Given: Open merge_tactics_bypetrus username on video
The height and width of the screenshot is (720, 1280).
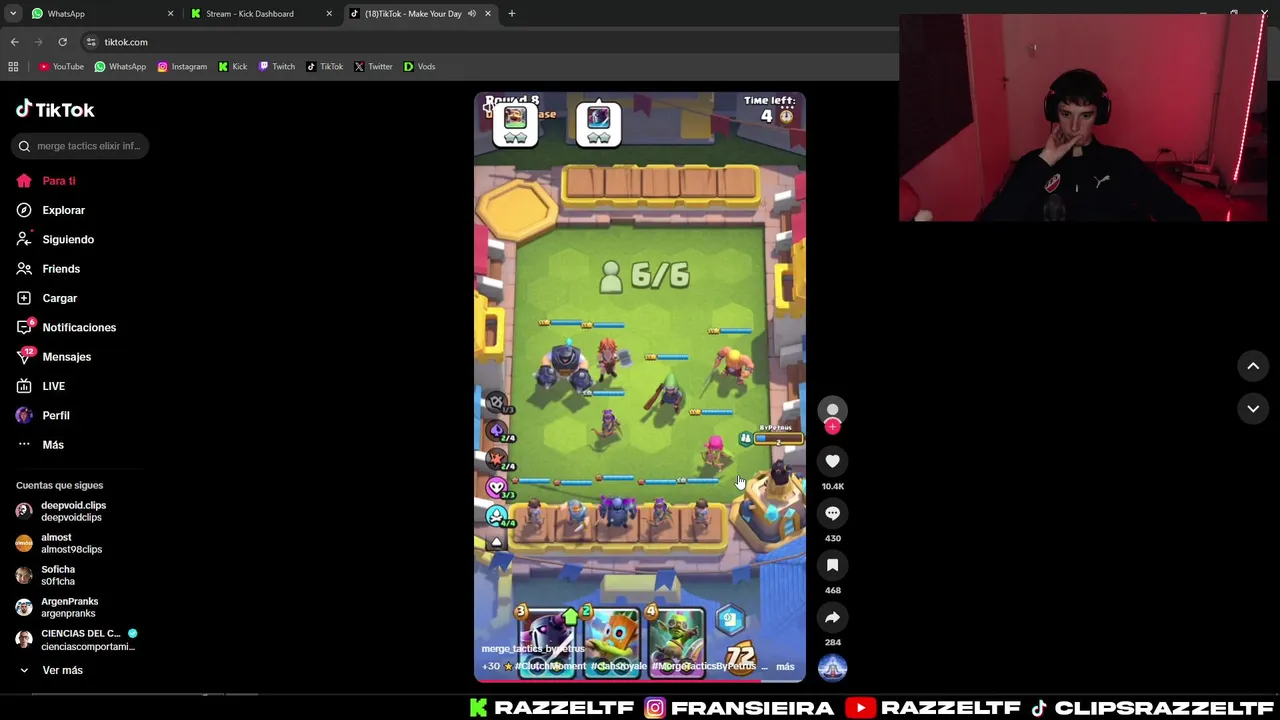Looking at the screenshot, I should coord(533,649).
